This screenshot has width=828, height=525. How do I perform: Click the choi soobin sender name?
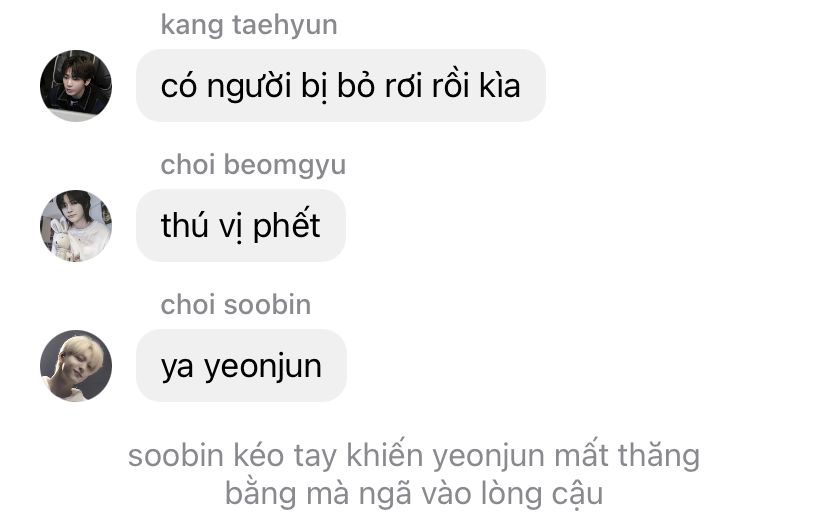point(236,305)
